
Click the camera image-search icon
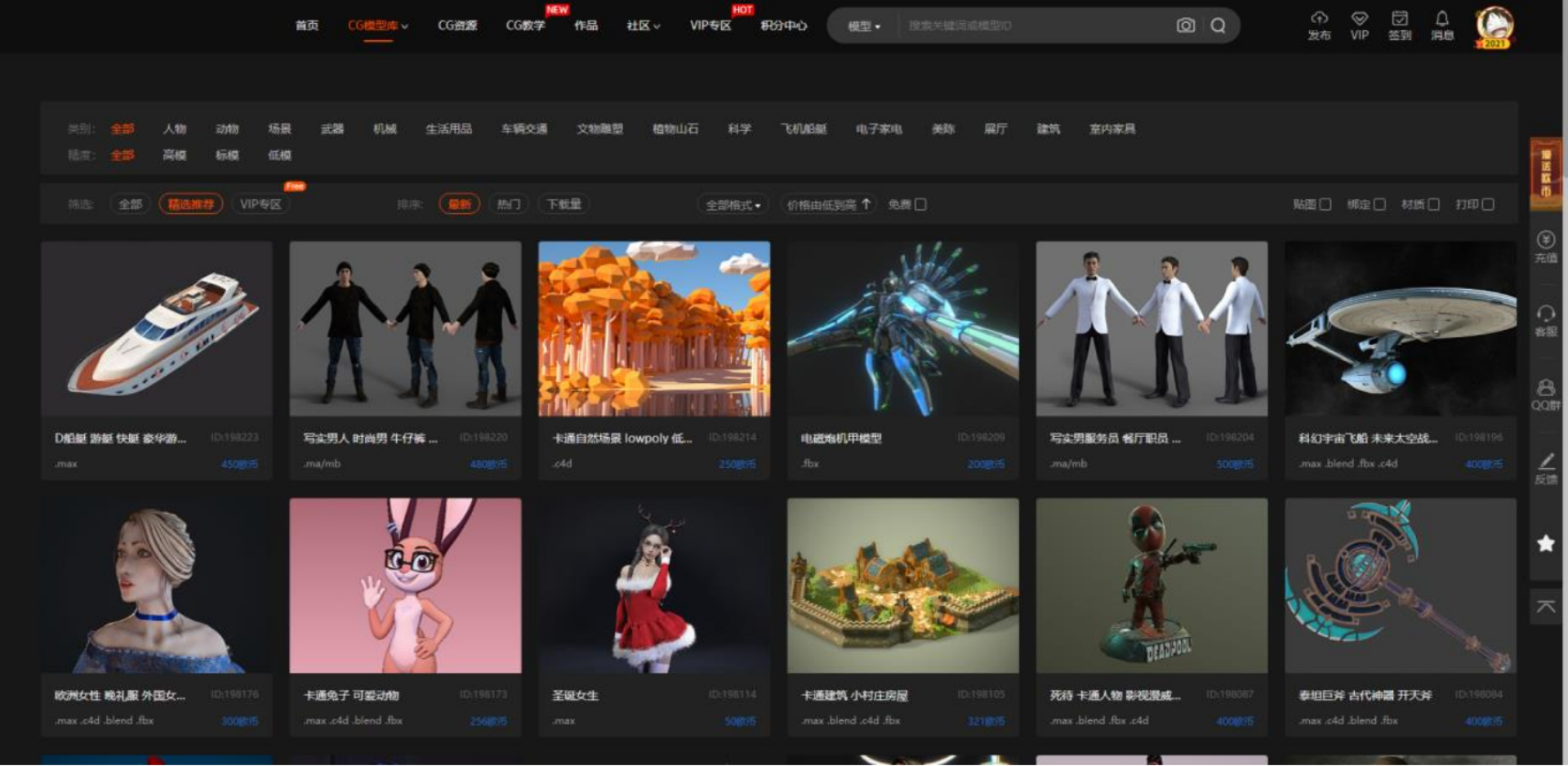(1186, 26)
